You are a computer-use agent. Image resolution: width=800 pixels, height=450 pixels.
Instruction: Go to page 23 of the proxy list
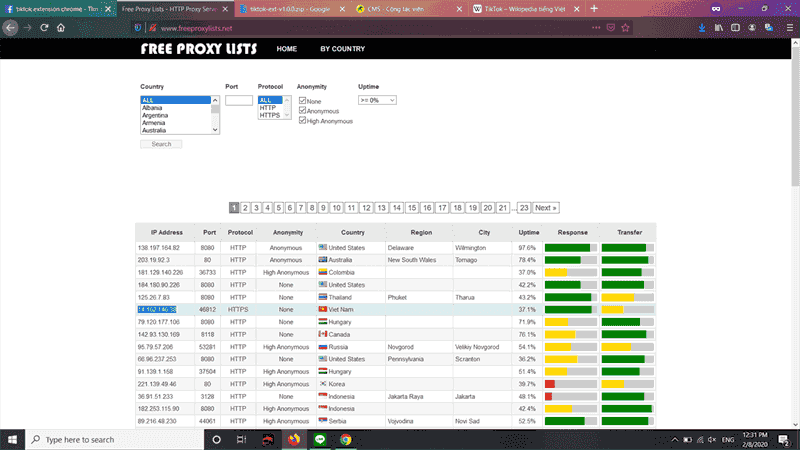[x=524, y=208]
